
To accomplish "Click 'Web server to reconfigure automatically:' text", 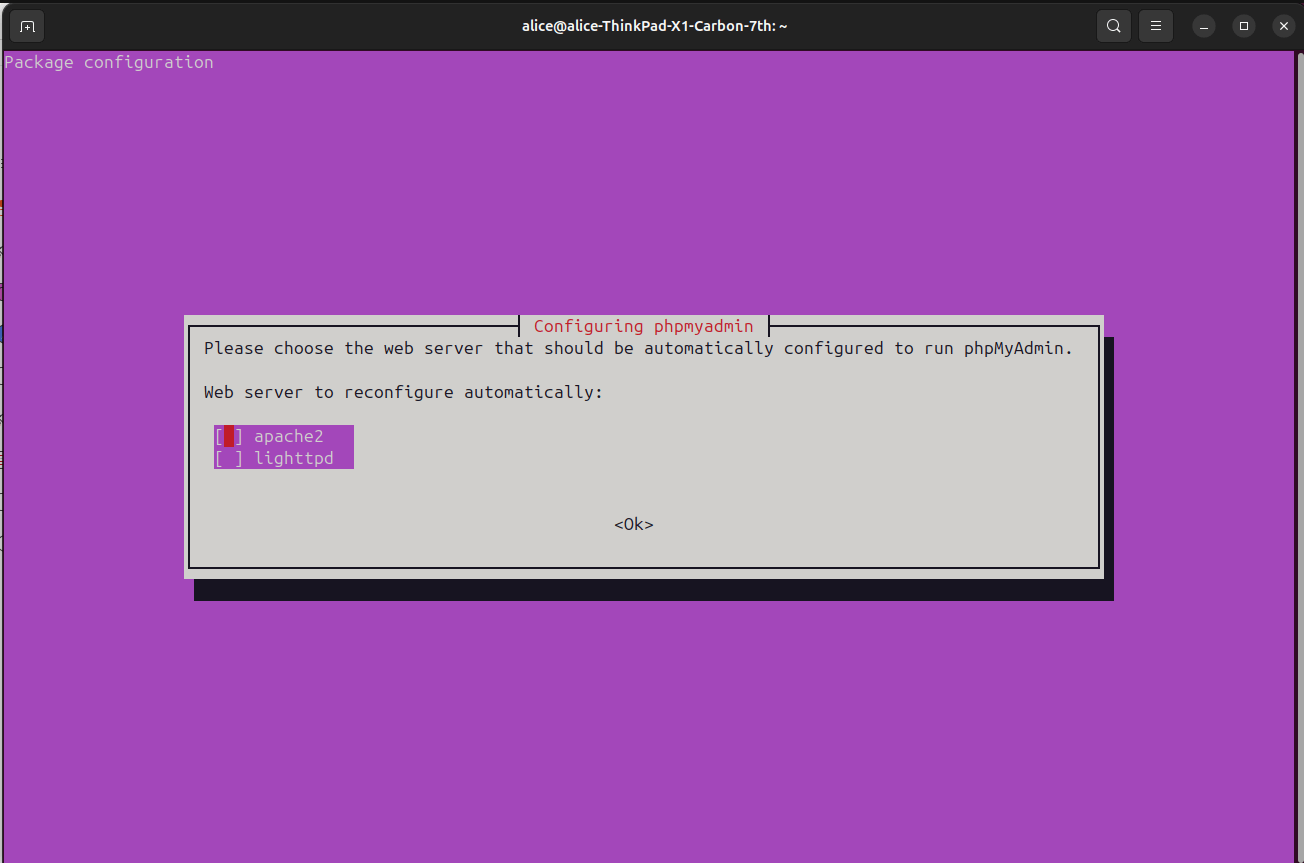I will (404, 392).
